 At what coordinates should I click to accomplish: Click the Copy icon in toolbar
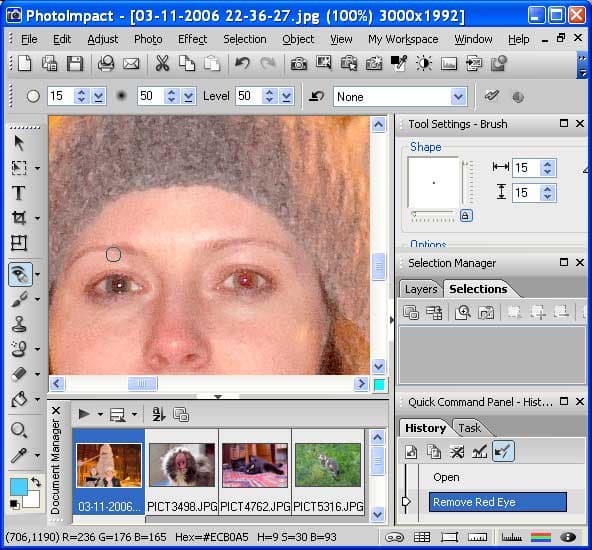(x=187, y=63)
